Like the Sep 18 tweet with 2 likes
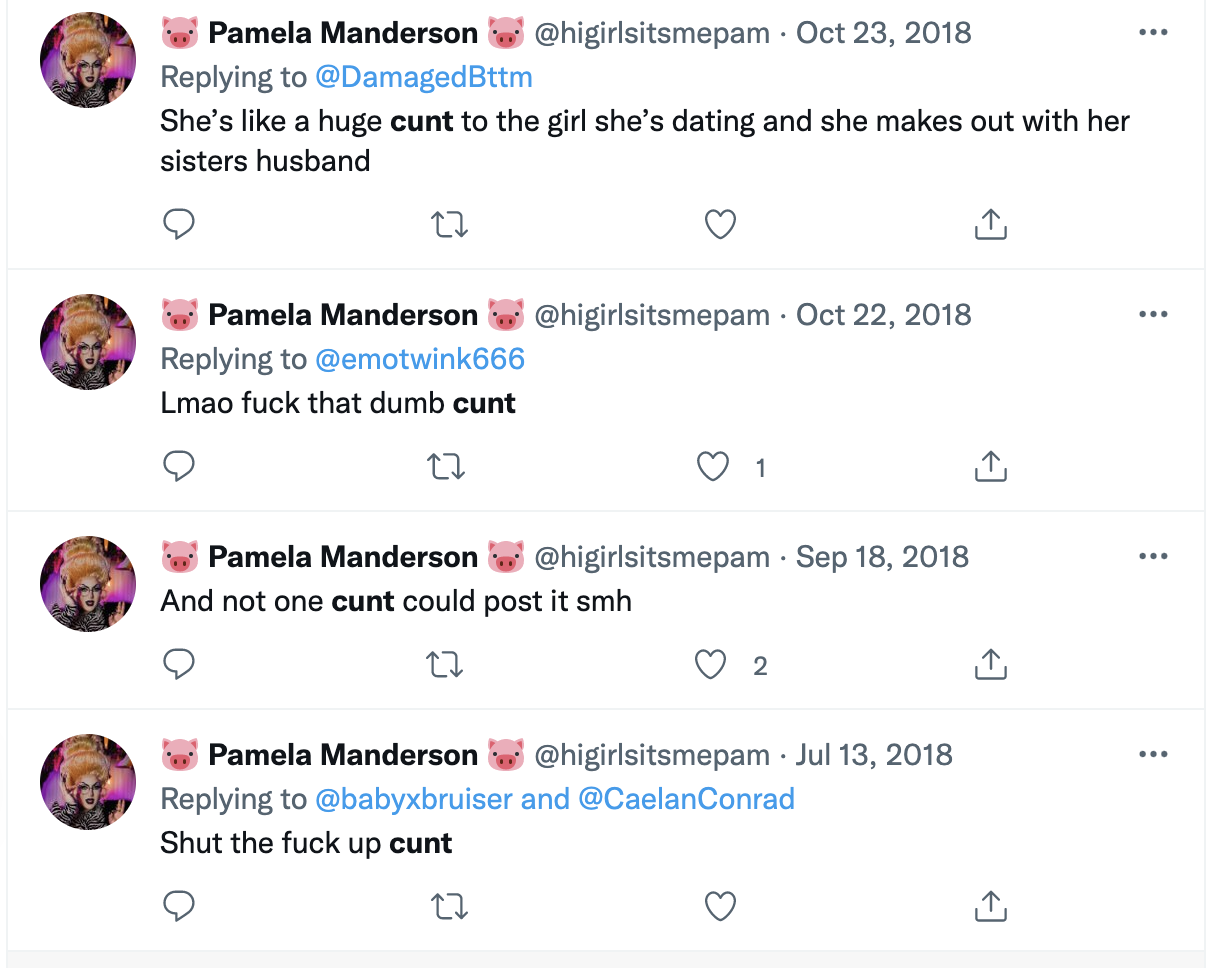The height and width of the screenshot is (968, 1228). pyautogui.click(x=710, y=665)
